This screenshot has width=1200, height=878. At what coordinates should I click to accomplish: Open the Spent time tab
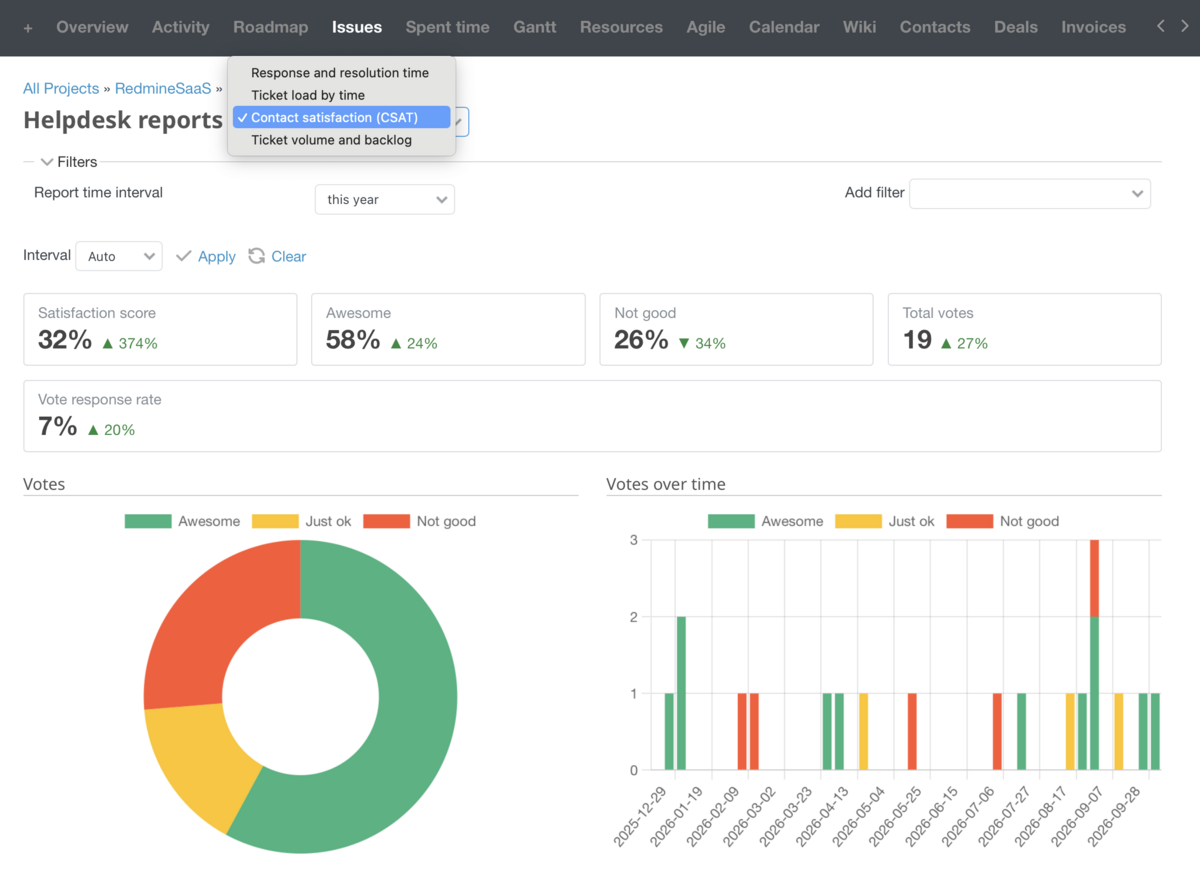[x=448, y=27]
